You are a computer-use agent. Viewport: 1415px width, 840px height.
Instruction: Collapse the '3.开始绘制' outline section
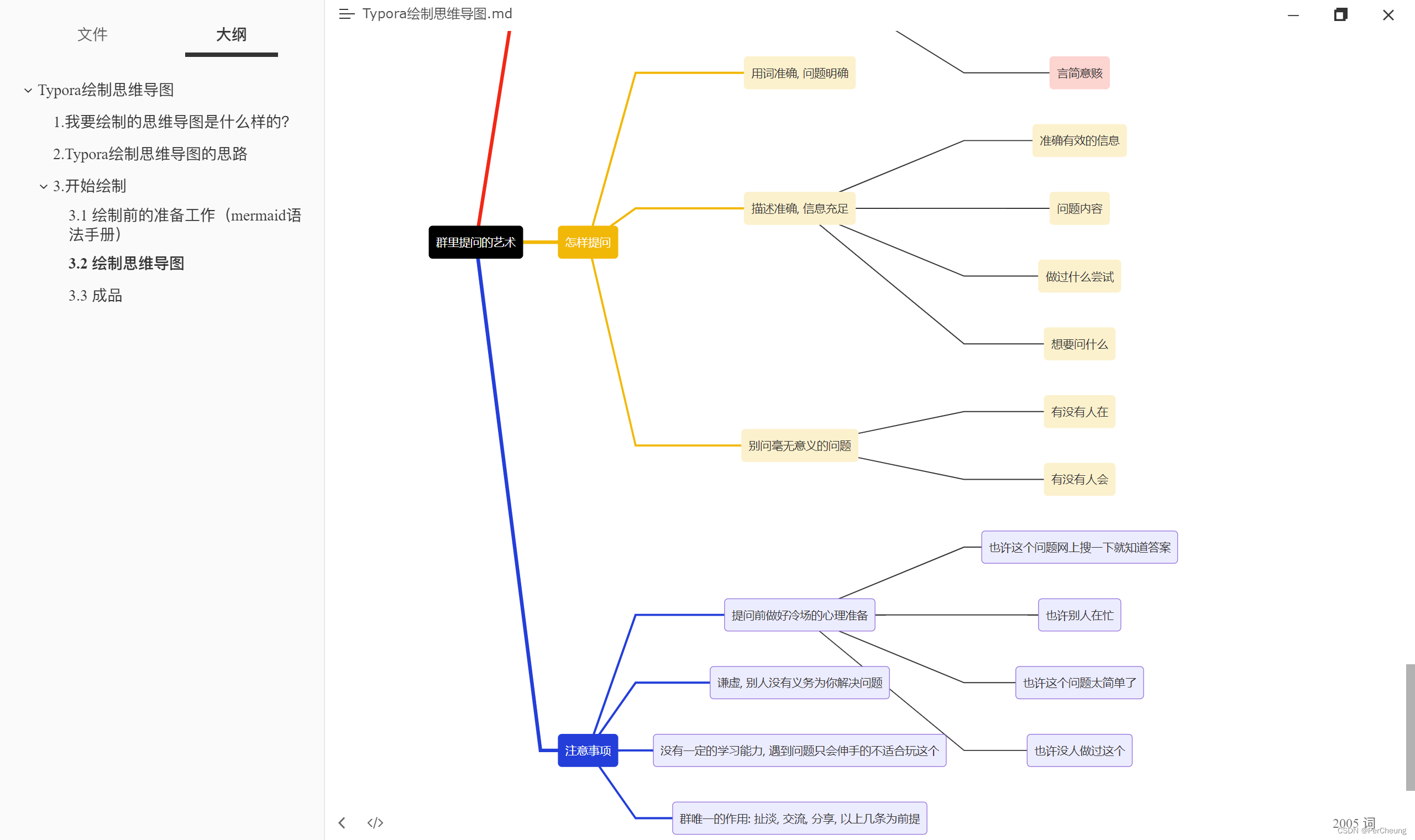[x=44, y=186]
